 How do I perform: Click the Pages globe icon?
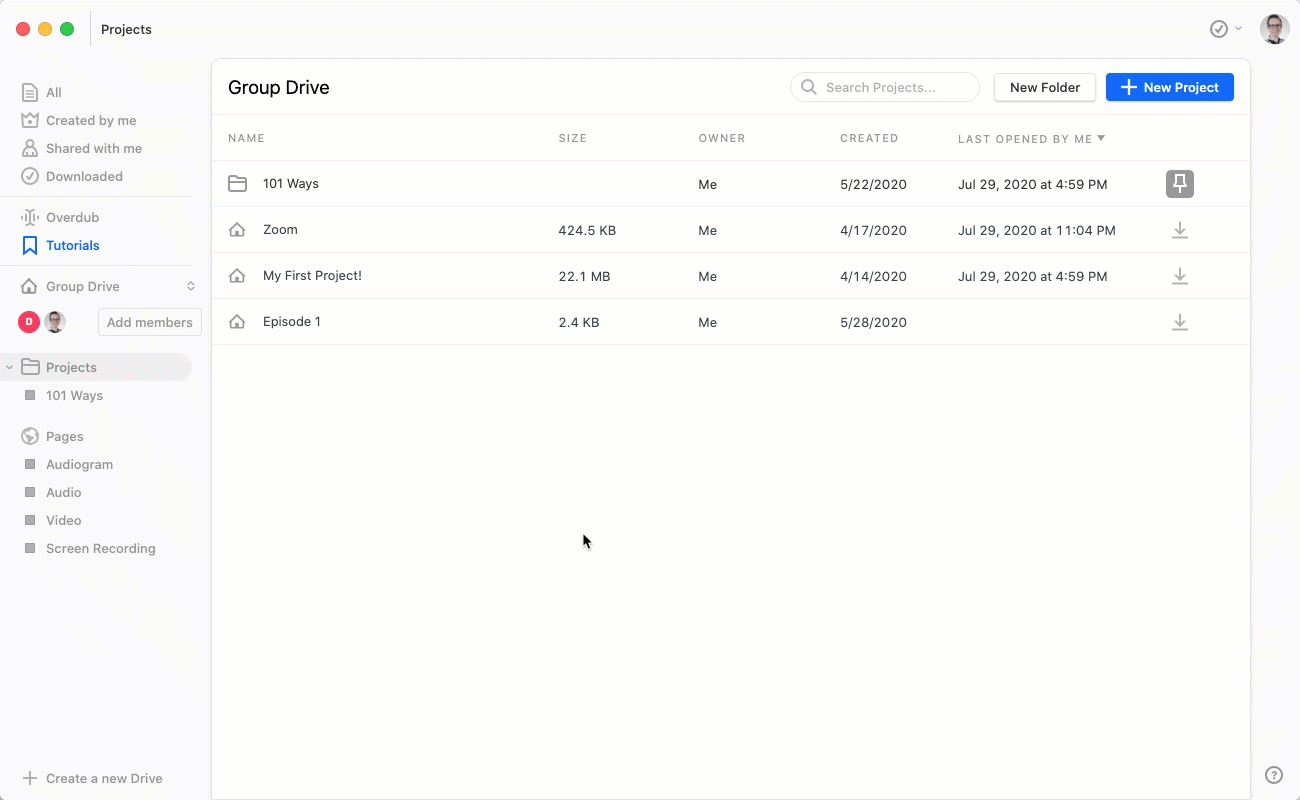click(x=30, y=436)
